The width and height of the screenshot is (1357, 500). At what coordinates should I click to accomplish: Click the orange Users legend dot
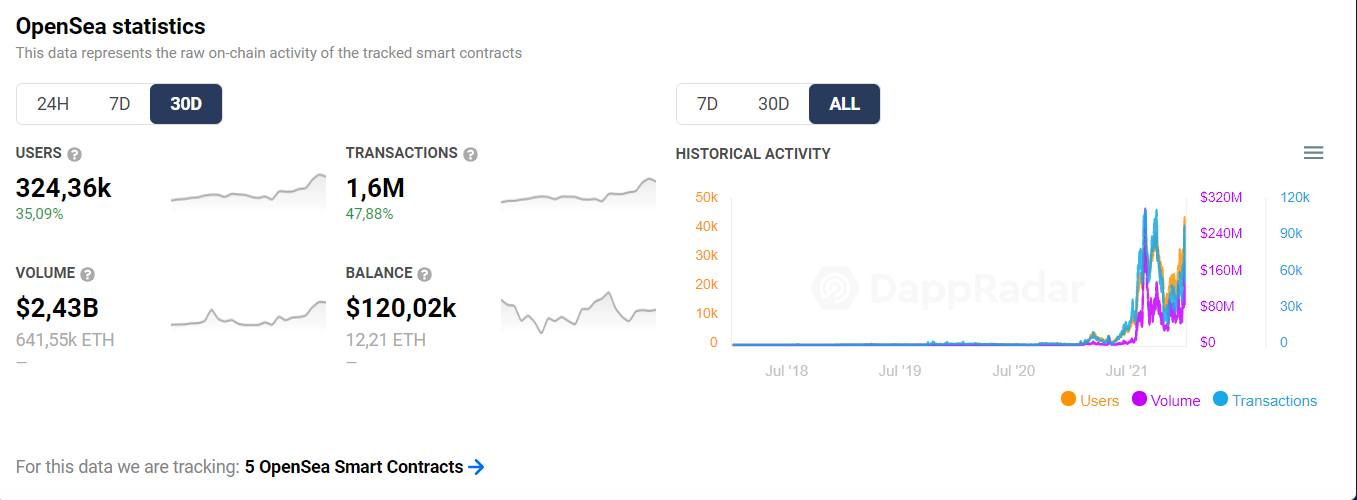pos(1068,399)
